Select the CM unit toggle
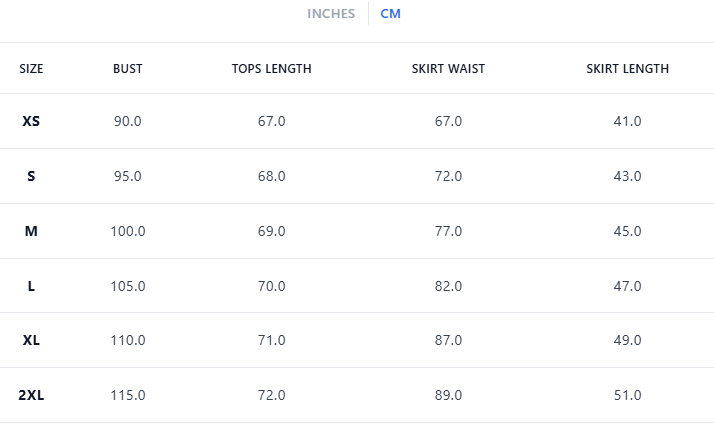The height and width of the screenshot is (433, 714). pos(390,14)
